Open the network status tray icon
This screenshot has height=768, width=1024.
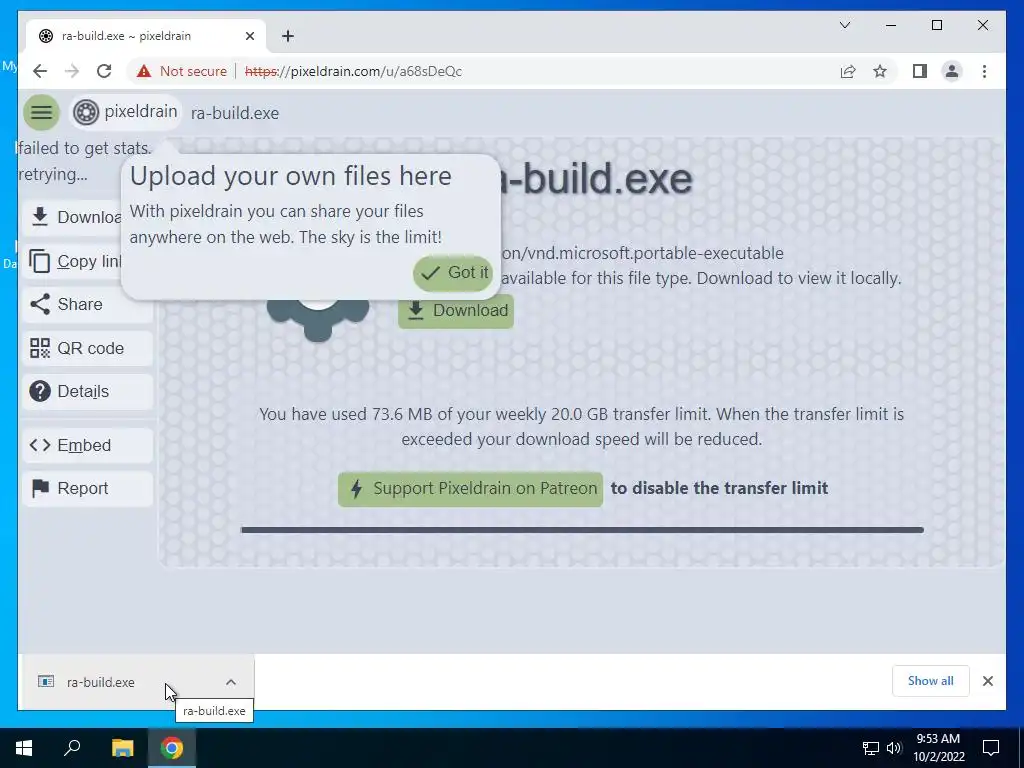click(x=871, y=748)
